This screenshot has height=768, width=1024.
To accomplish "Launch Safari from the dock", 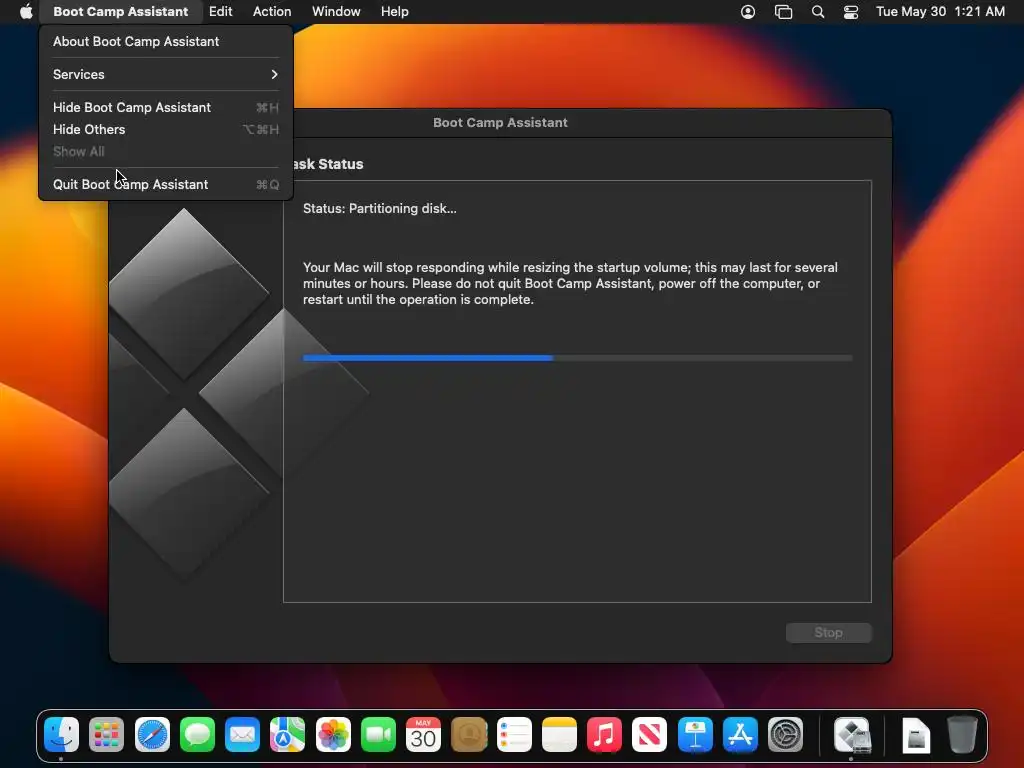I will (x=152, y=735).
